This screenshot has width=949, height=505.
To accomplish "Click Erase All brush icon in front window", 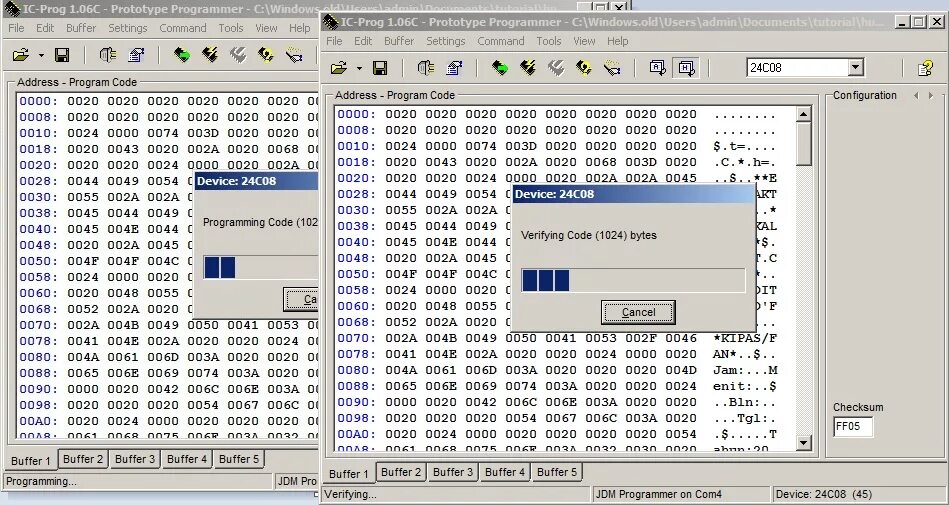I will point(612,68).
